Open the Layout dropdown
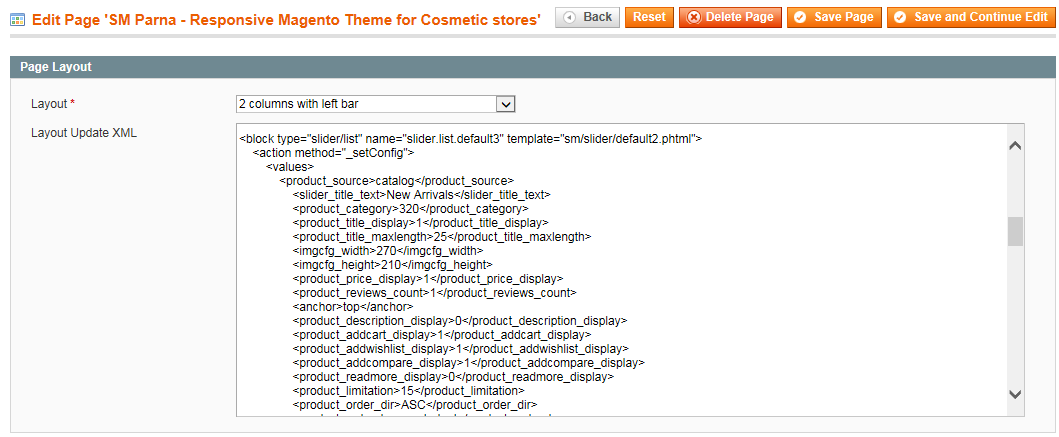Screen dimensions: 1059x437 click(376, 104)
